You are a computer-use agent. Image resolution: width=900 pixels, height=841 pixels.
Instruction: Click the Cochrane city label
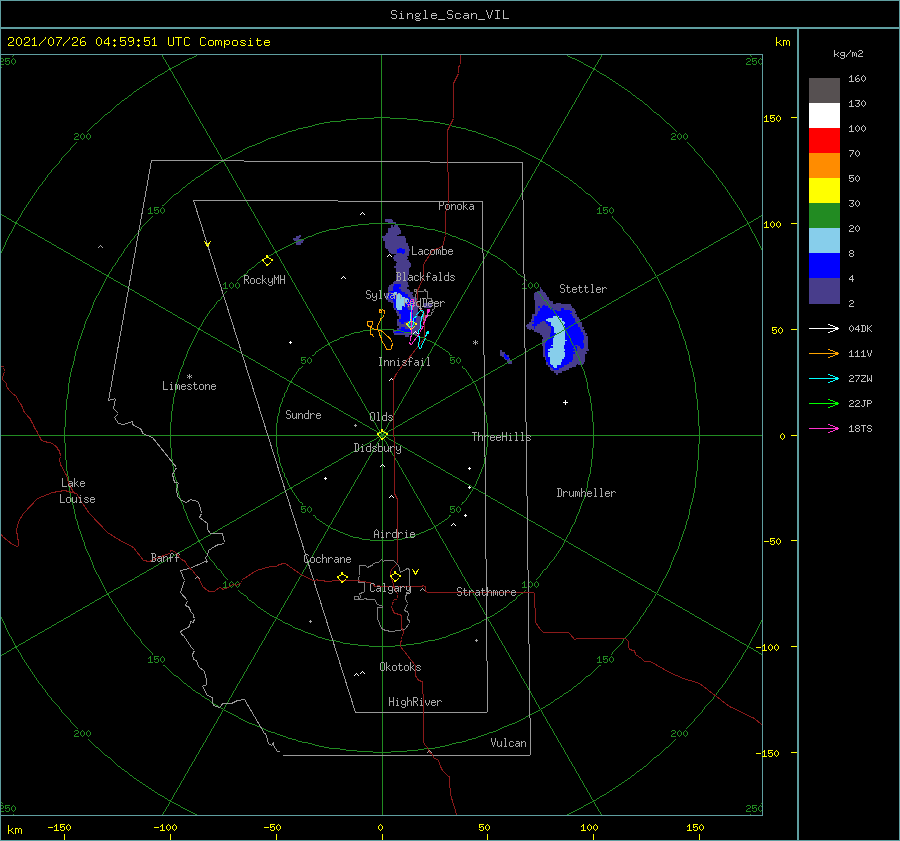coord(327,559)
